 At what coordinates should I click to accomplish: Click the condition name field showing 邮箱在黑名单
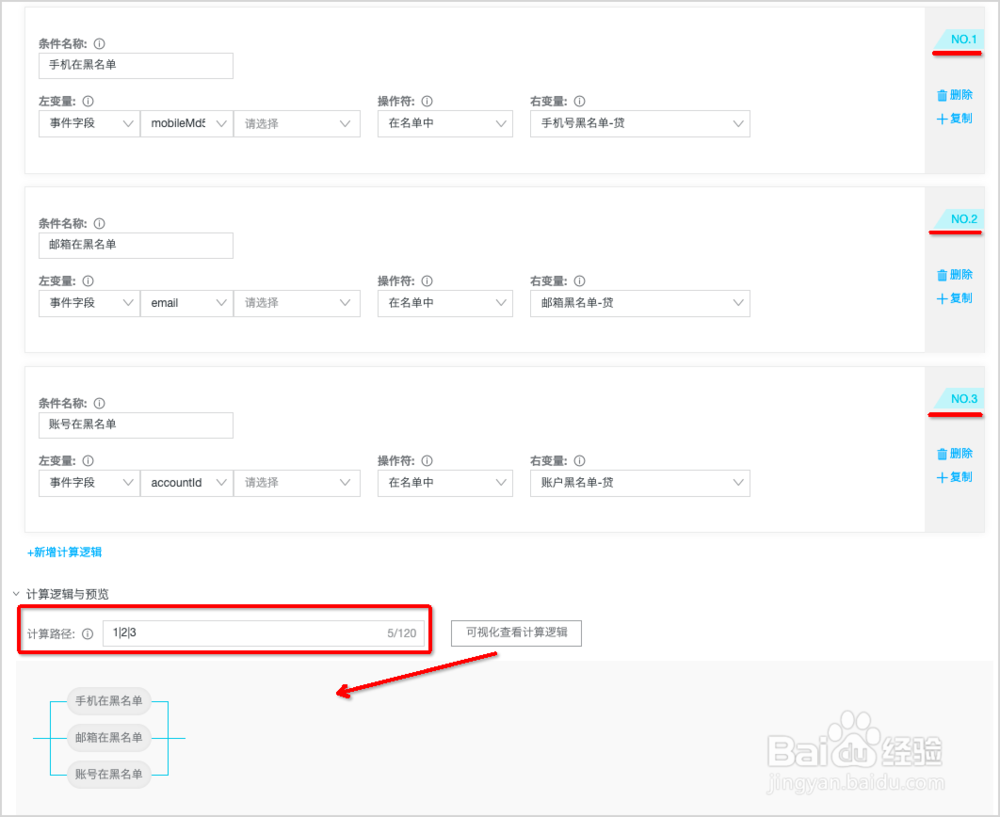pos(135,245)
